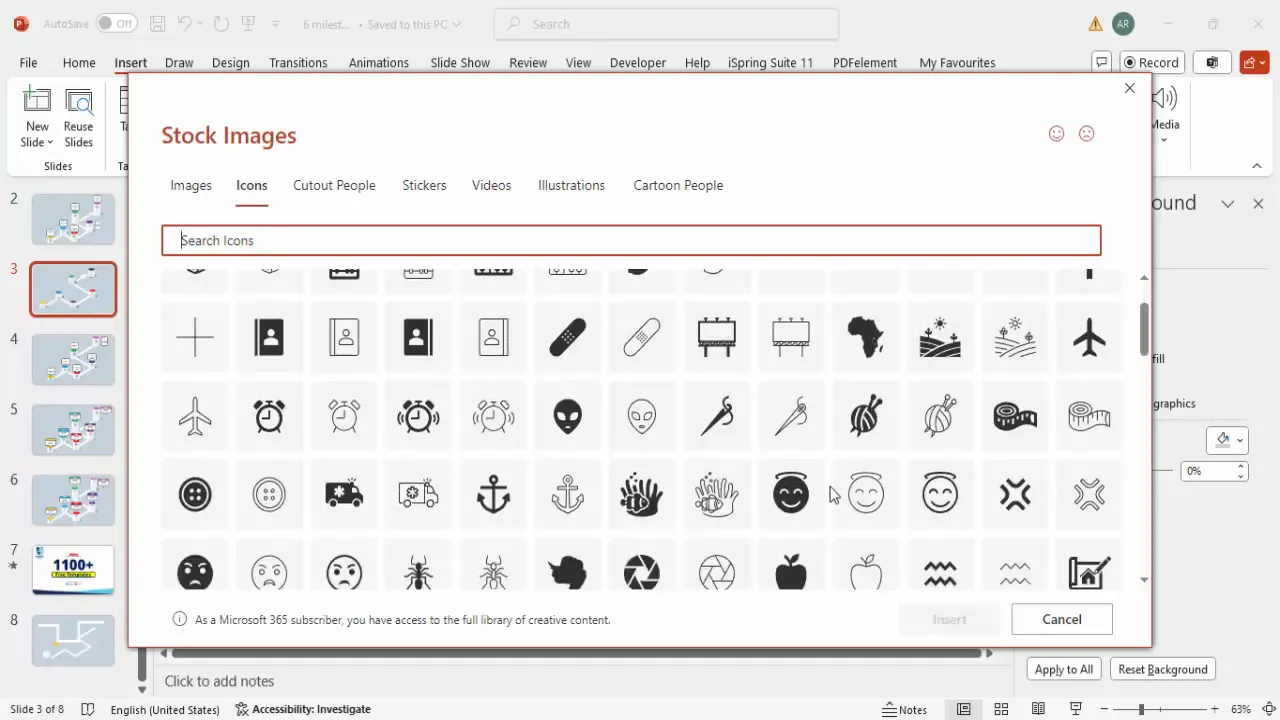Select the solid sea anemone icon

tap(642, 494)
